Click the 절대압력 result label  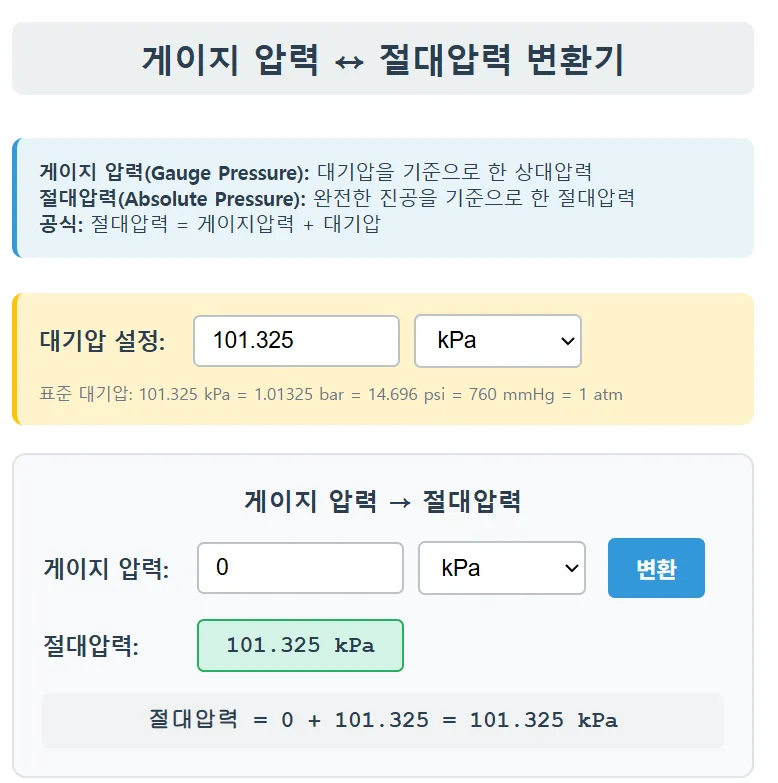(91, 645)
